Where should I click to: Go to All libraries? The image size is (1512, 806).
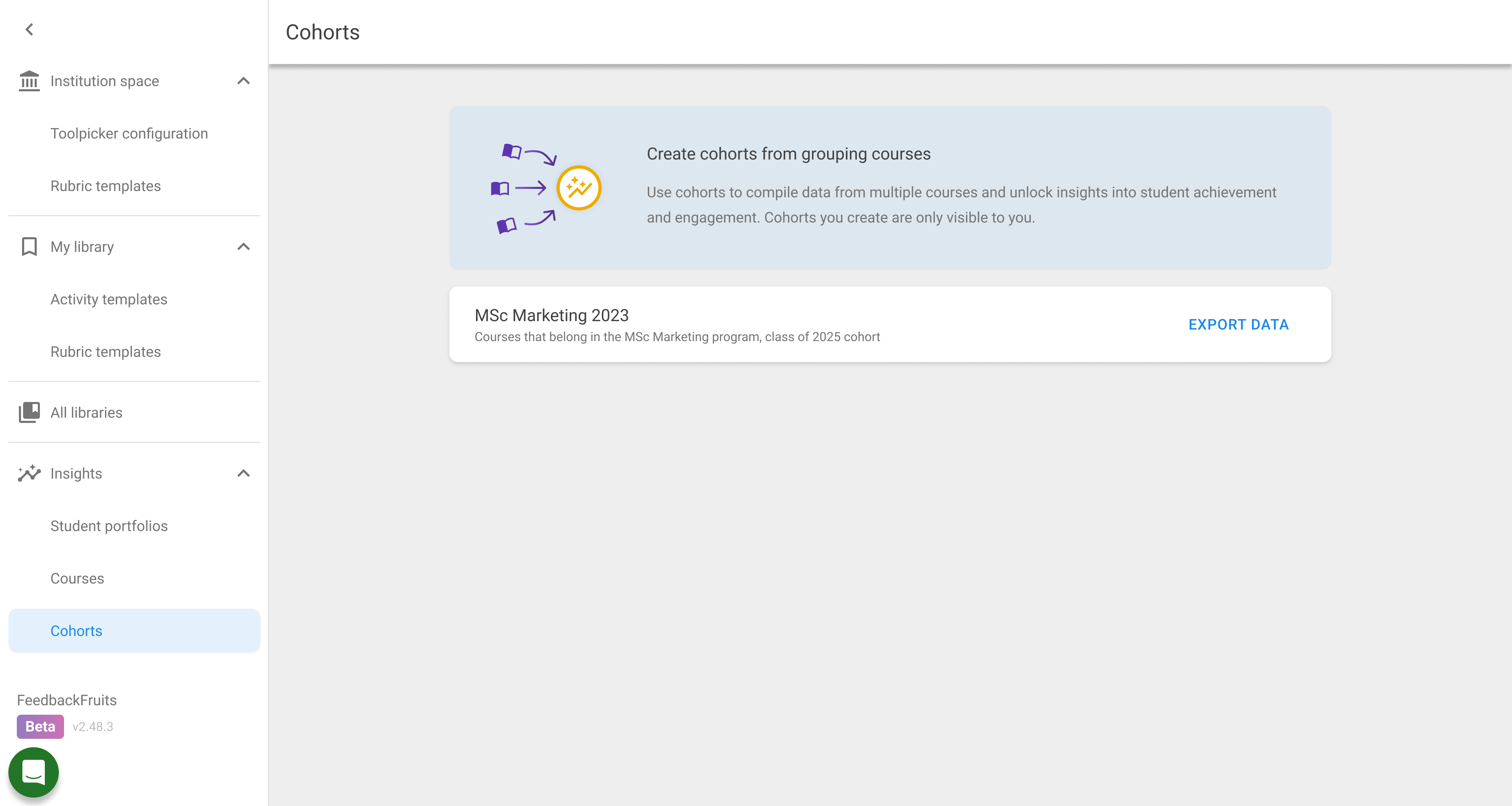(134, 412)
